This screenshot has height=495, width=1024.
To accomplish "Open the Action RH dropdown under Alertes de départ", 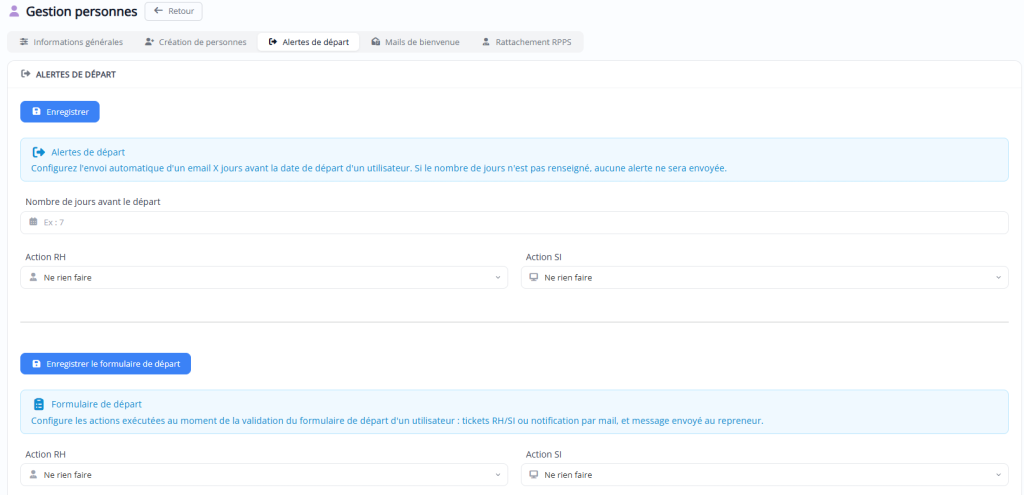I will click(264, 278).
